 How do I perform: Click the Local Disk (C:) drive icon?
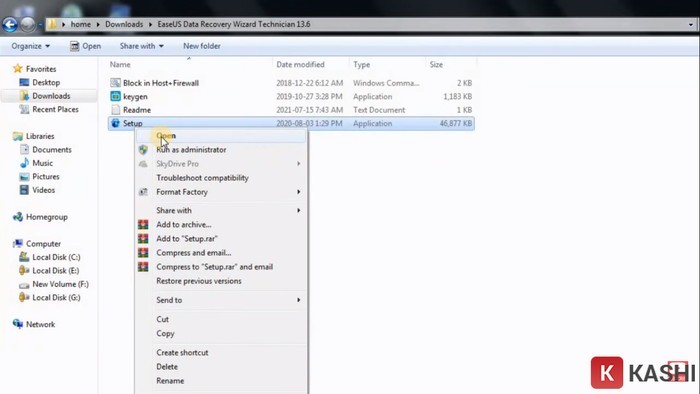pos(24,257)
